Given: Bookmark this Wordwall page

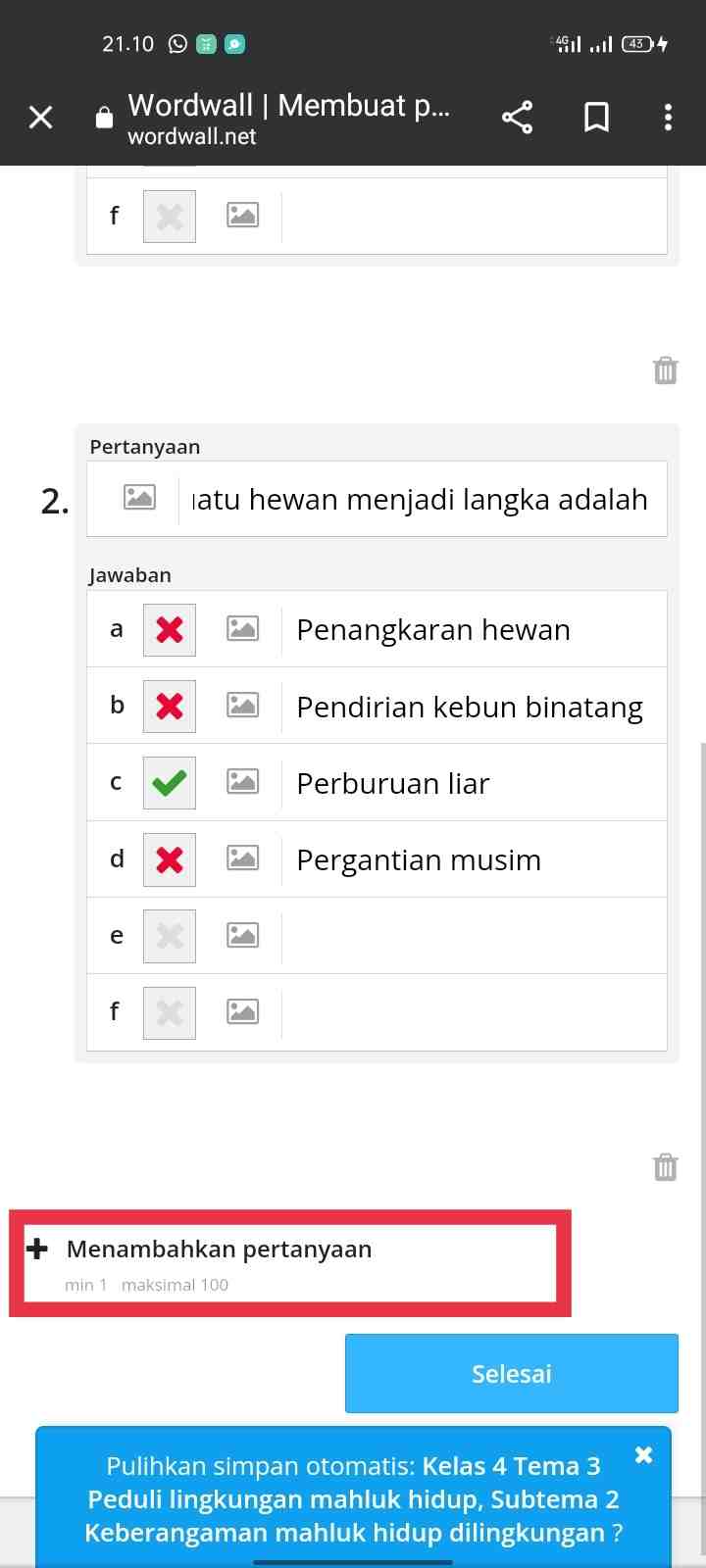Looking at the screenshot, I should [596, 118].
